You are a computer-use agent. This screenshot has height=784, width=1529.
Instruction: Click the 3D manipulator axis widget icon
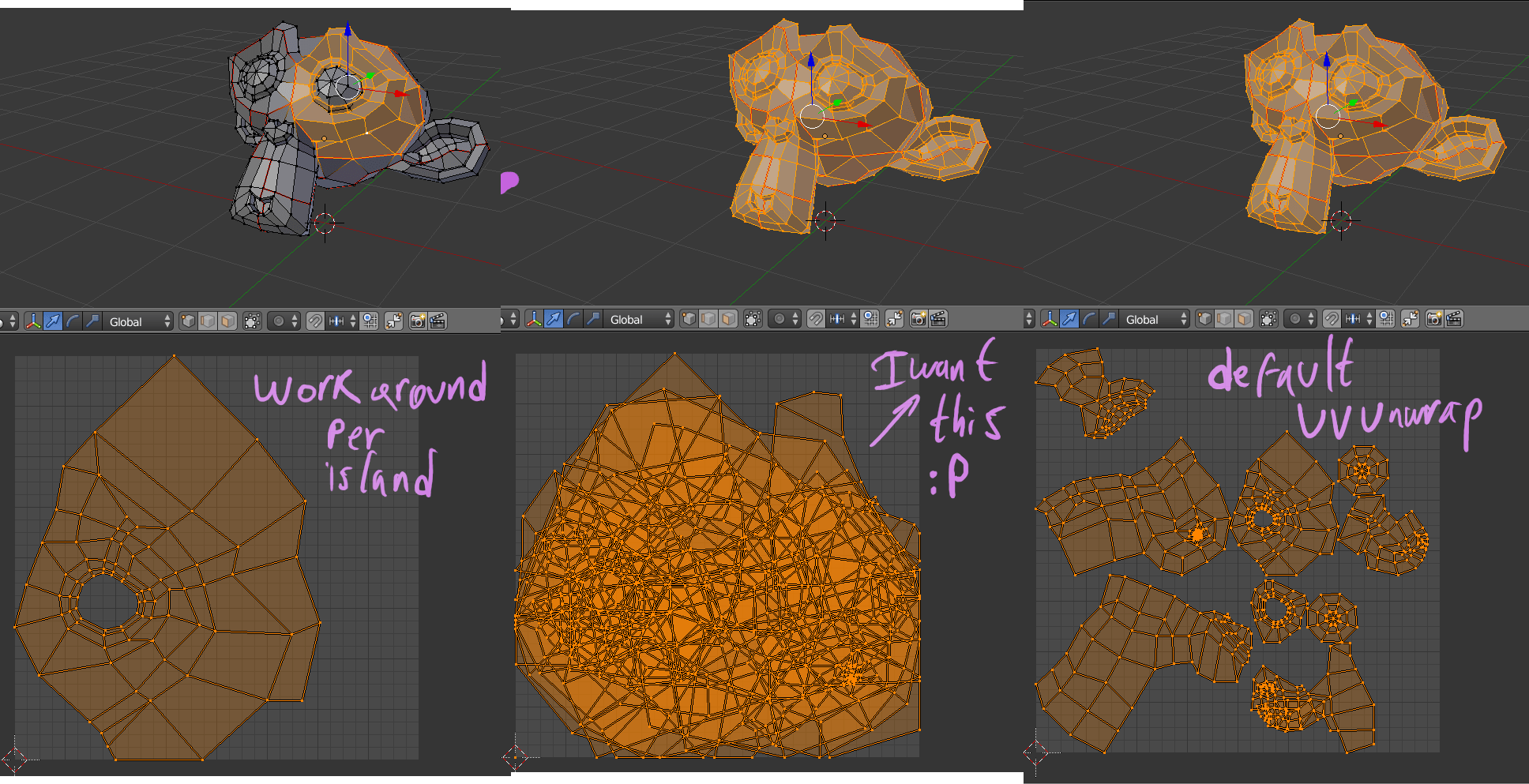click(x=32, y=321)
